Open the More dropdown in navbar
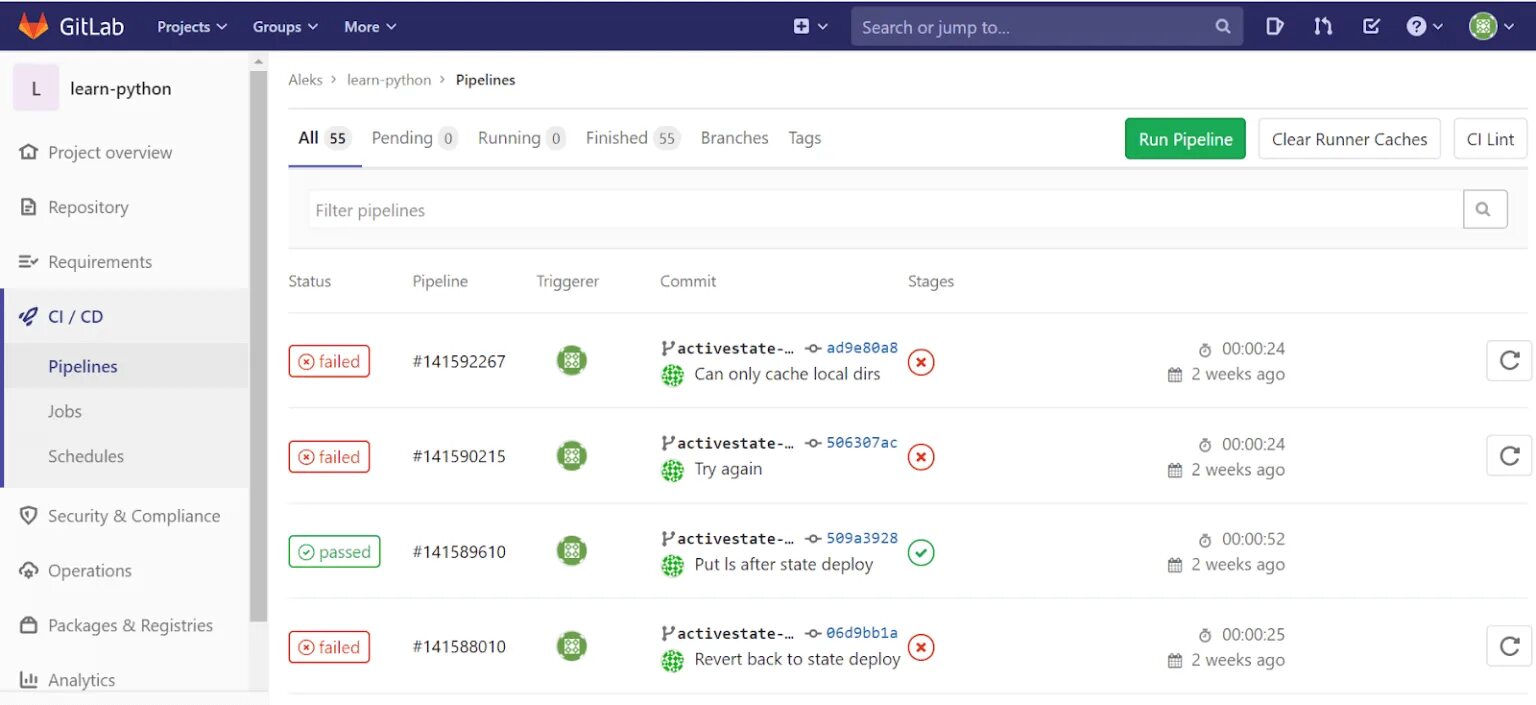Screen dimensions: 1536x705 click(x=370, y=27)
